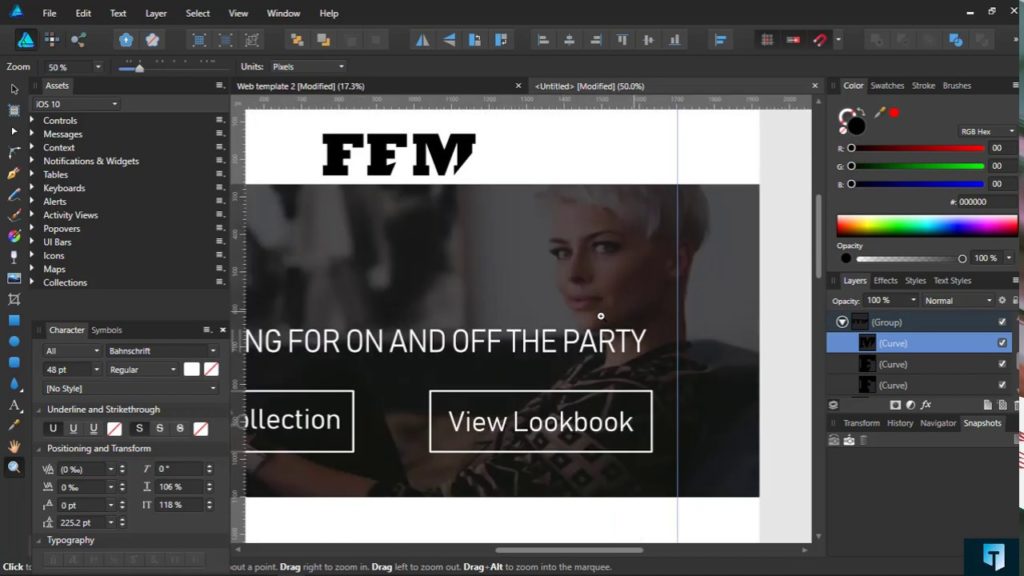Screen dimensions: 1024x576
Task: Open the Layer menu
Action: (x=155, y=13)
